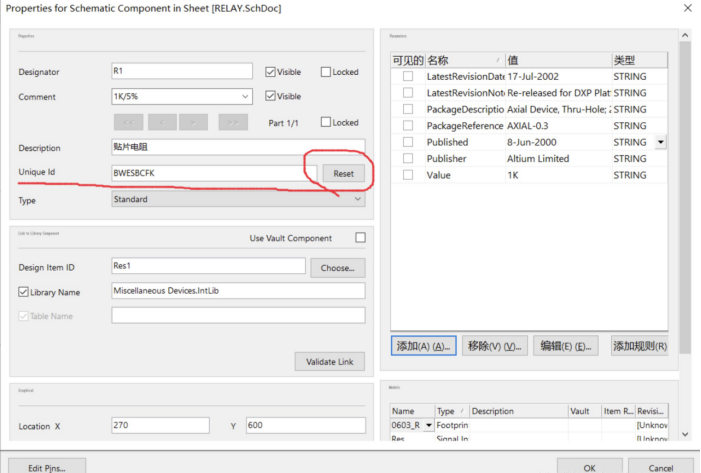Click the last part '>>' button
This screenshot has height=473, width=701.
pyautogui.click(x=232, y=123)
